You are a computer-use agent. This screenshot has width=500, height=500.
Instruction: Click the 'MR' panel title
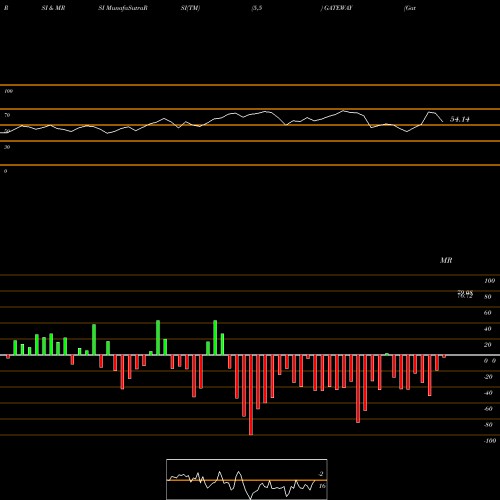click(446, 260)
